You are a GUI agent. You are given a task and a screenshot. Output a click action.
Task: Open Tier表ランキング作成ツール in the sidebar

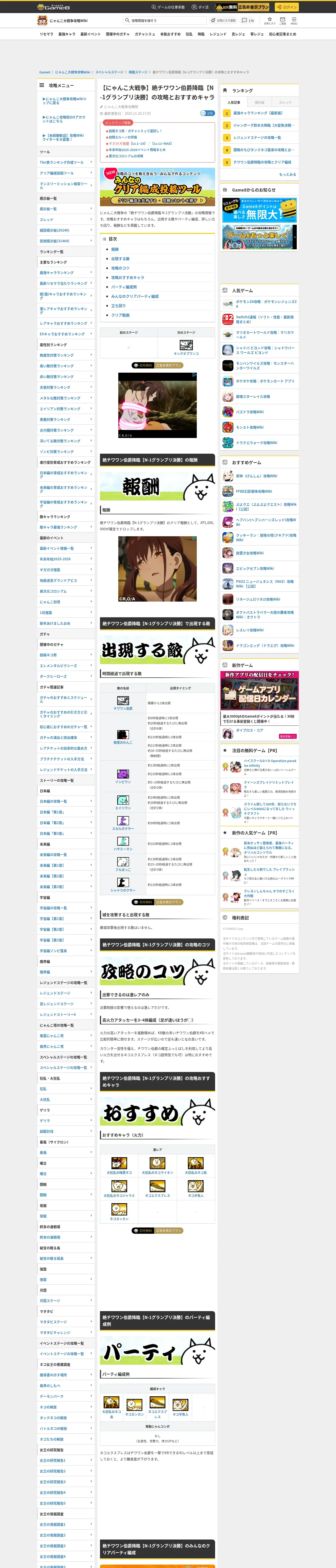[66, 163]
